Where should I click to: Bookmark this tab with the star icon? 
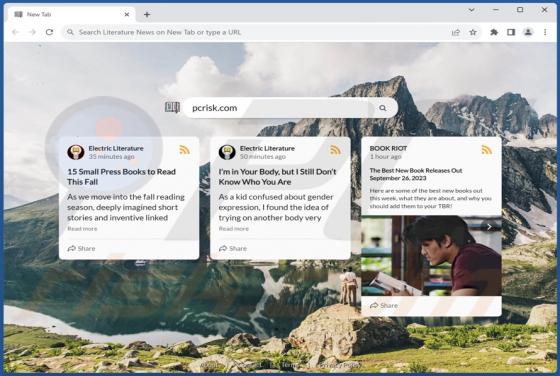pyautogui.click(x=473, y=32)
